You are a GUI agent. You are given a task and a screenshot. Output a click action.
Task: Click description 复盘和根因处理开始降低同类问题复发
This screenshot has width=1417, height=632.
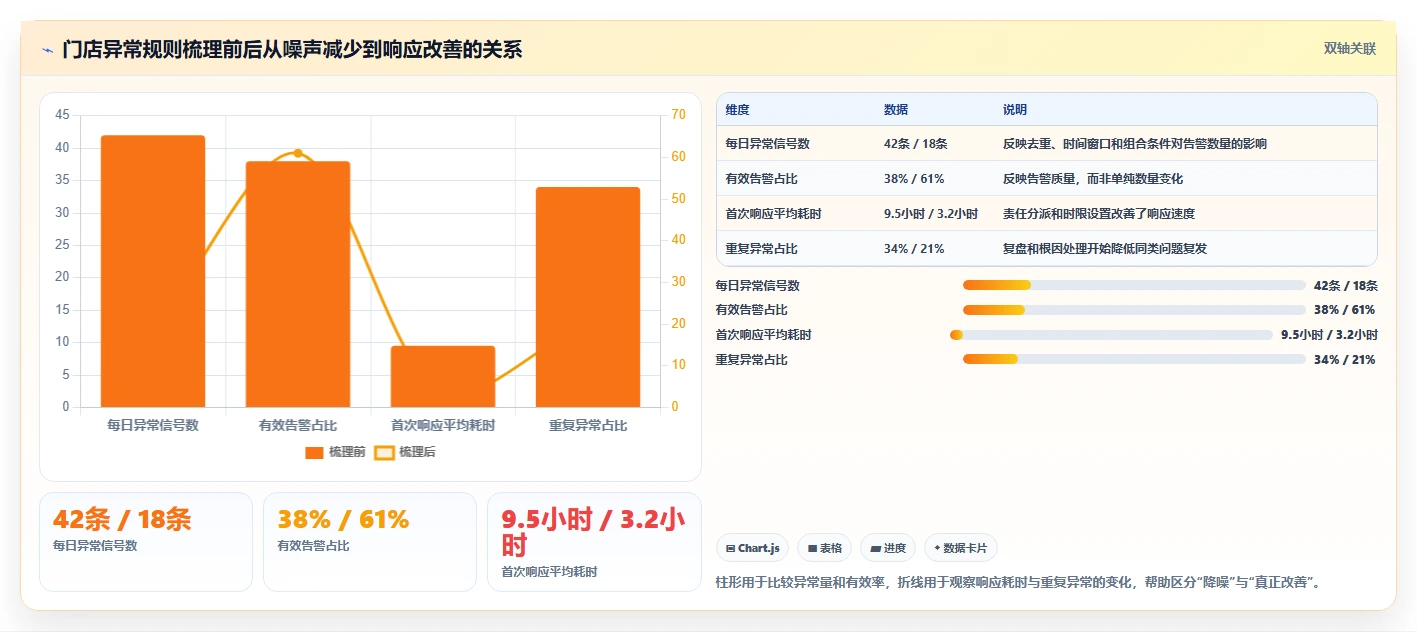point(1105,249)
